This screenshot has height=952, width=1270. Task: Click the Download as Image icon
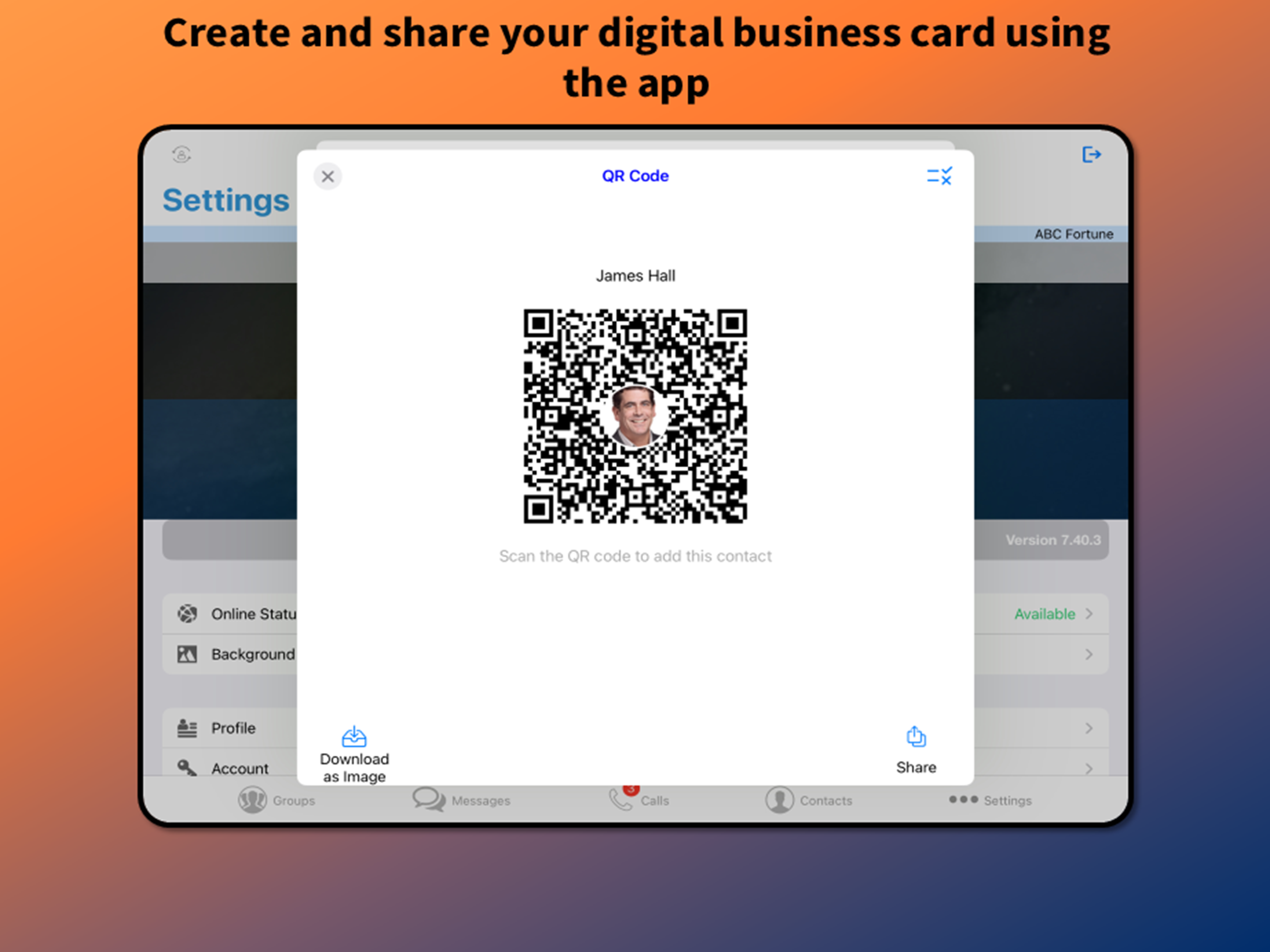[x=354, y=736]
